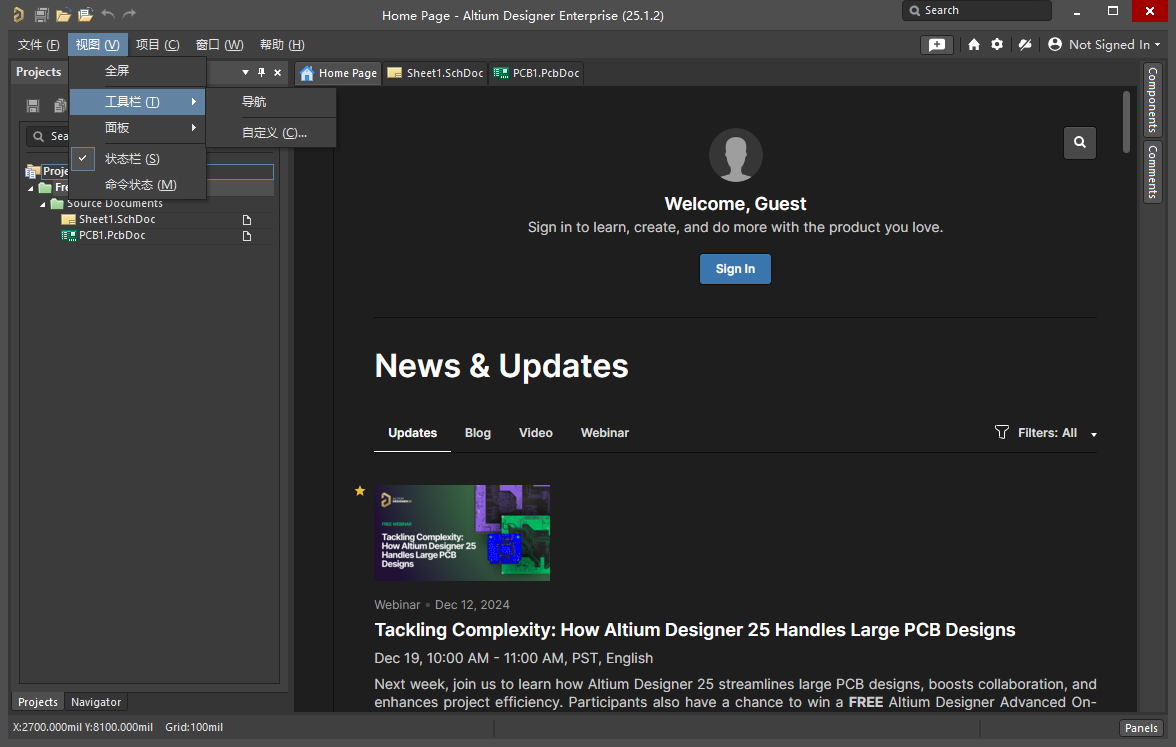Switch to the Sheet1.SchDoc document tab
Viewport: 1176px width, 747px height.
[x=435, y=74]
